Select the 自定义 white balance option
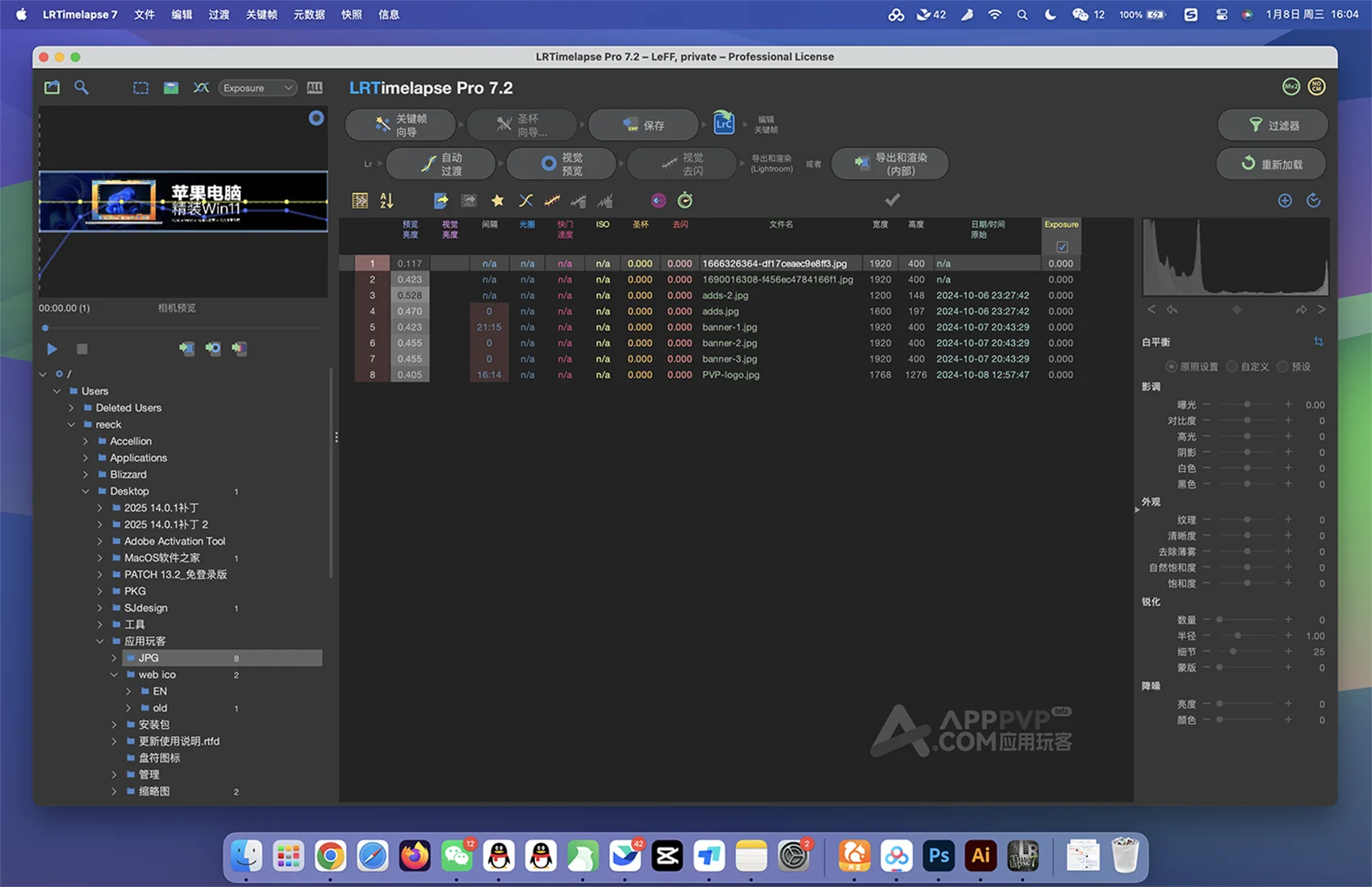This screenshot has width=1372, height=887. (x=1232, y=366)
